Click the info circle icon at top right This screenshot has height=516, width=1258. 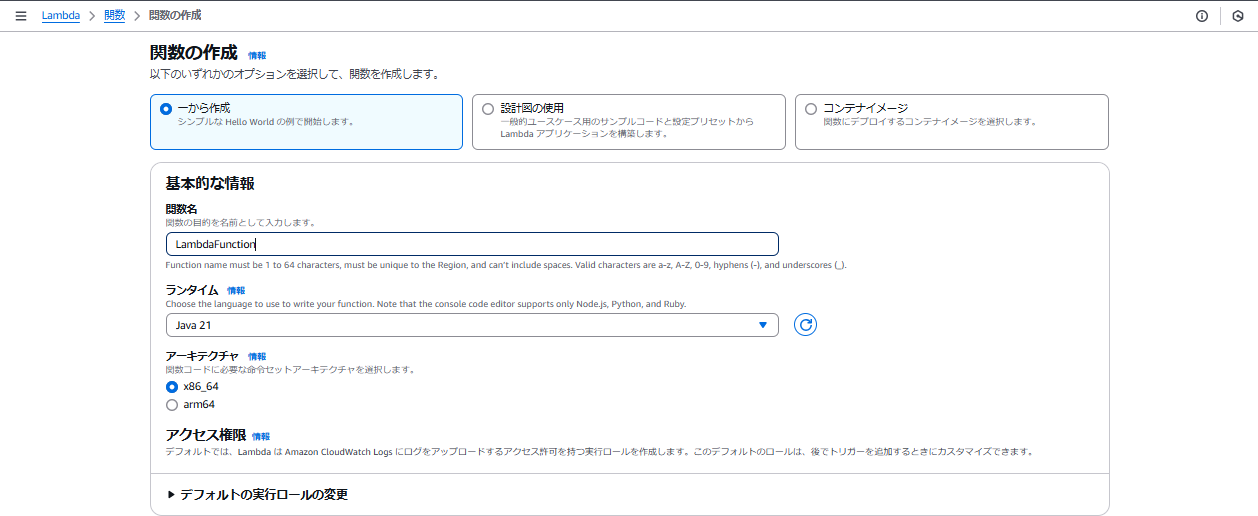(x=1202, y=16)
